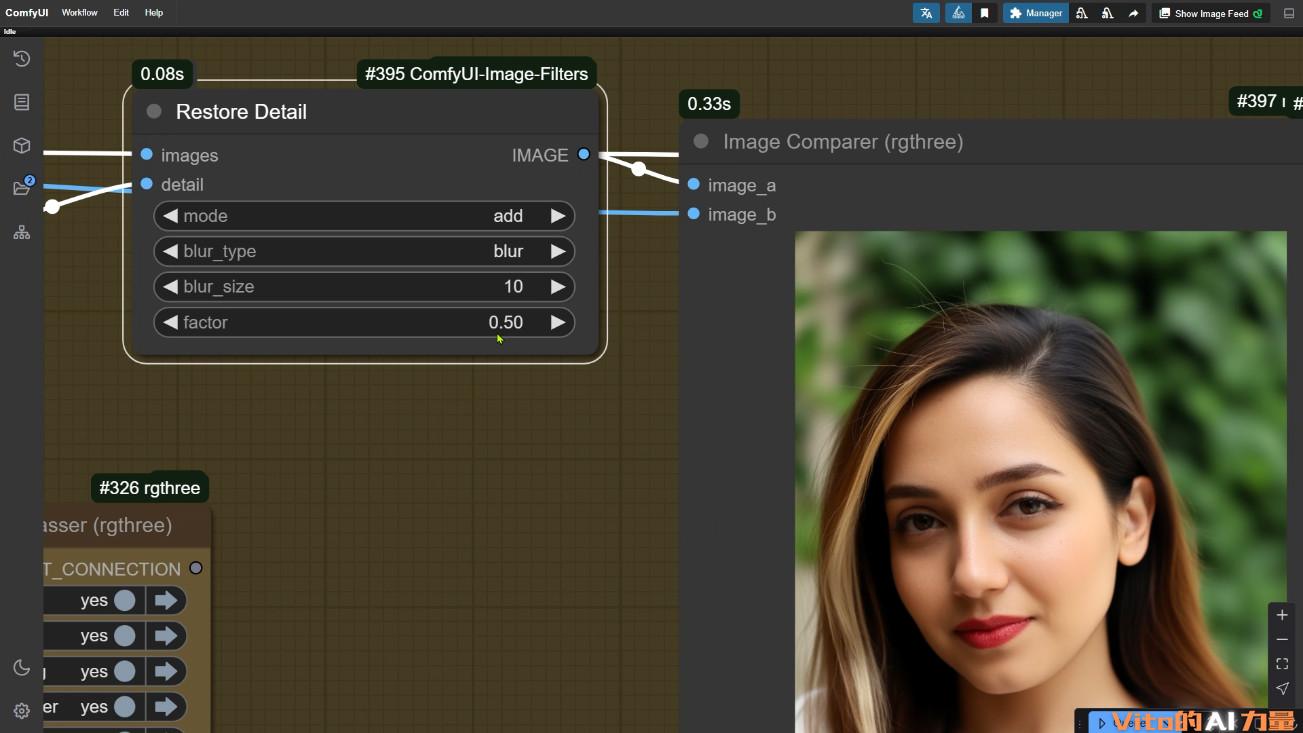Click the Image Comparer (rgthree) title
1303x733 pixels.
pyautogui.click(x=843, y=142)
